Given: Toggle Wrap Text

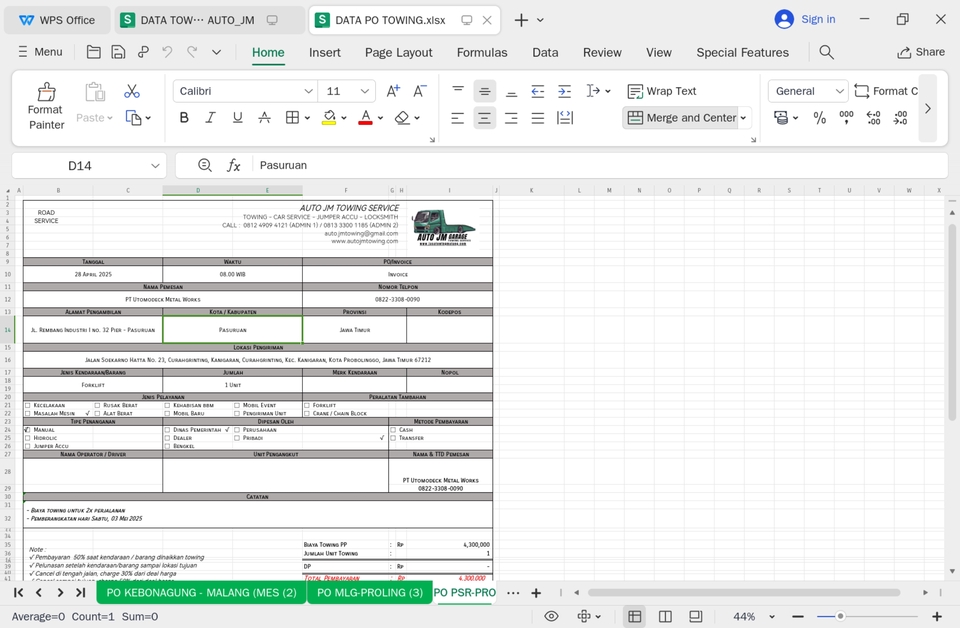Looking at the screenshot, I should point(662,91).
